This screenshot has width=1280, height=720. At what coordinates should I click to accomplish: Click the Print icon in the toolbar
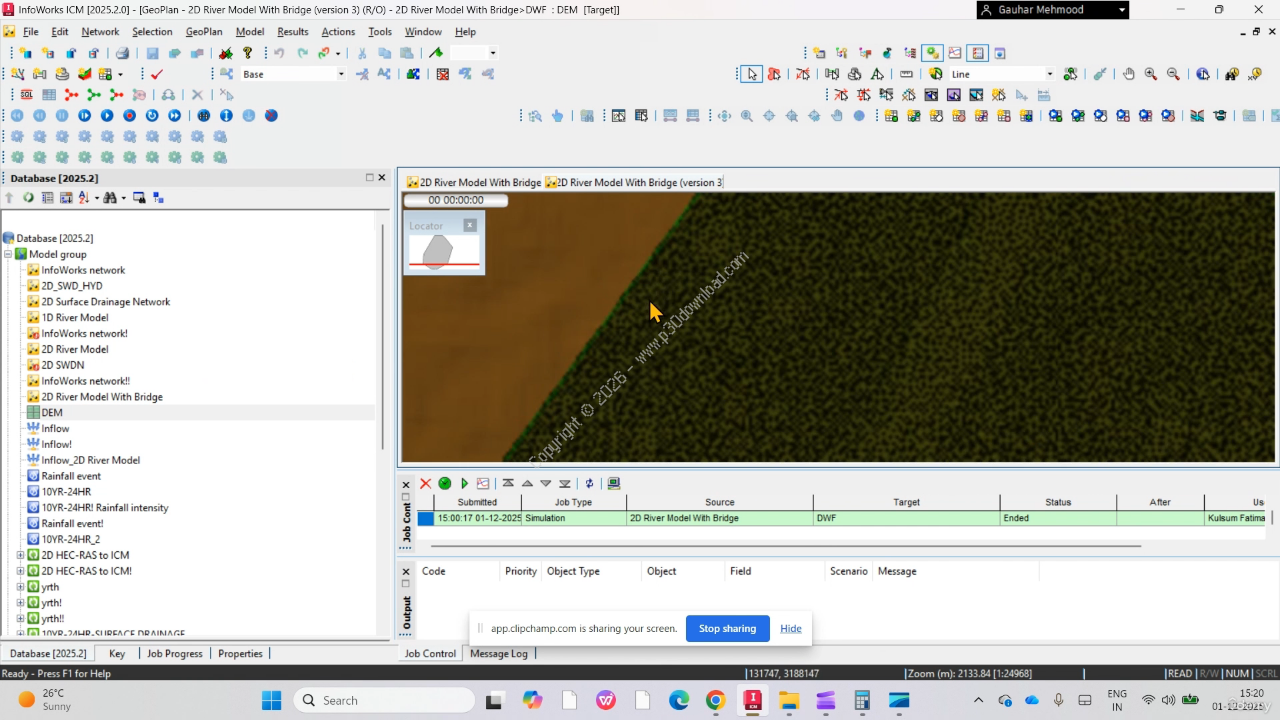click(x=122, y=53)
